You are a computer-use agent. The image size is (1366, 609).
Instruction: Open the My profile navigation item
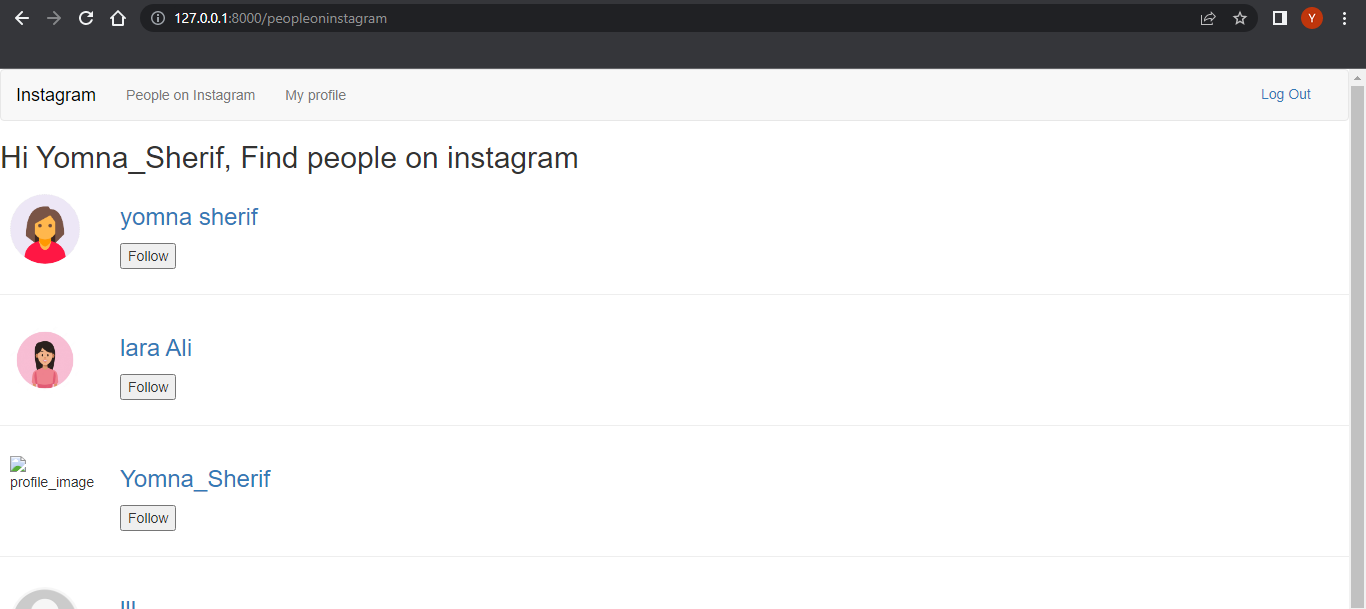pyautogui.click(x=315, y=95)
